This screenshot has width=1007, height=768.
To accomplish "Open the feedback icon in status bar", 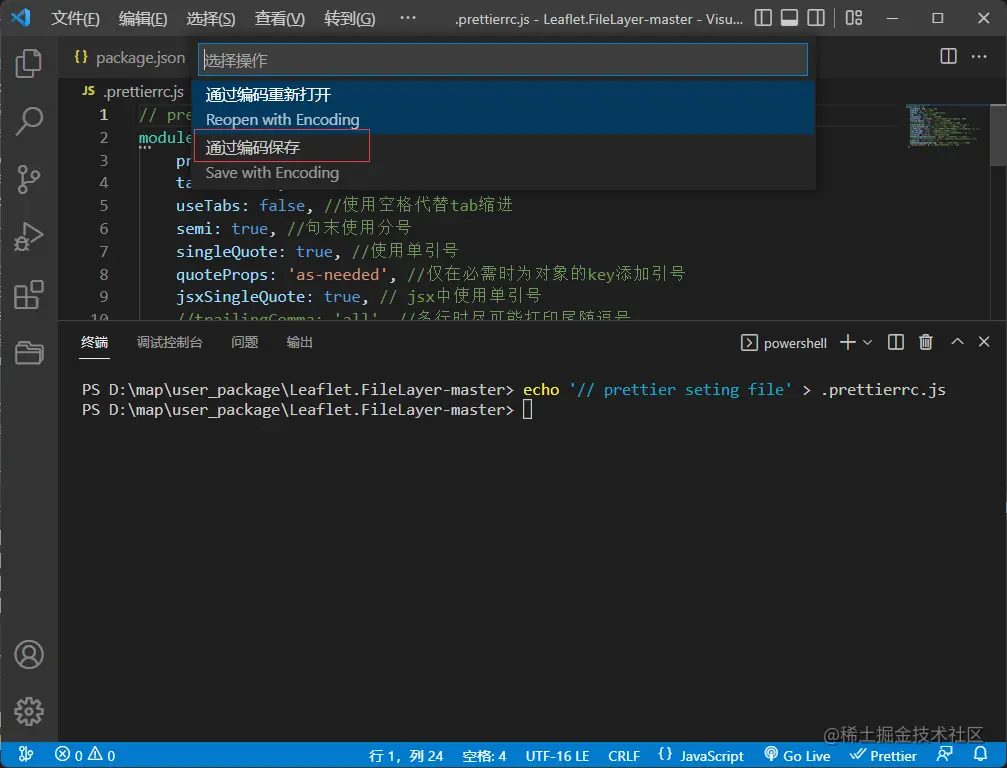I will click(945, 755).
